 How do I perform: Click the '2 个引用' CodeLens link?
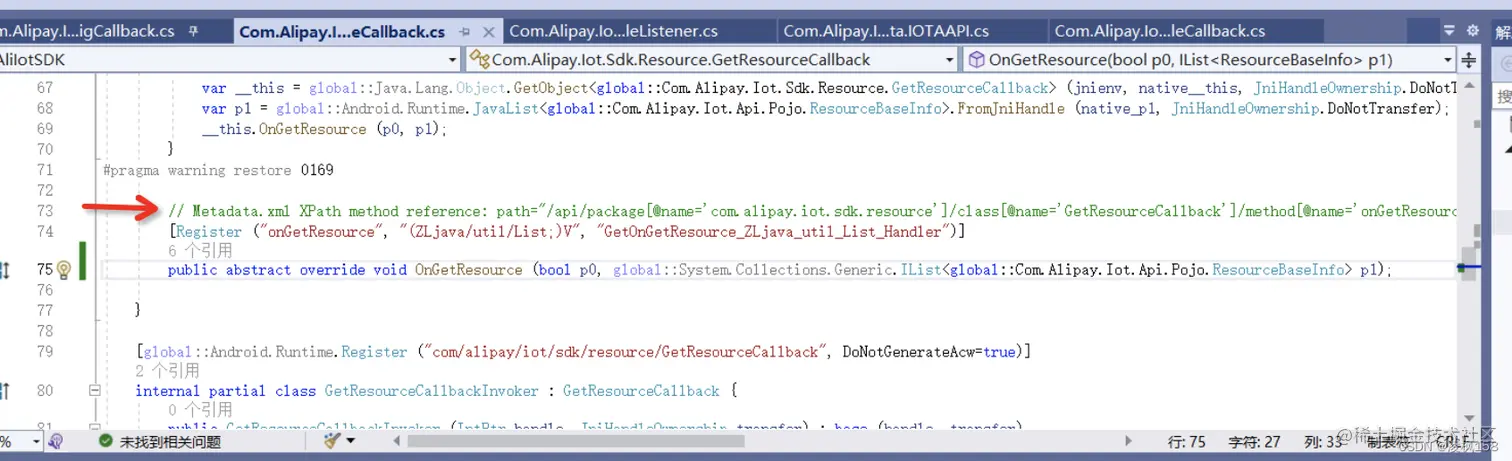[x=168, y=371]
